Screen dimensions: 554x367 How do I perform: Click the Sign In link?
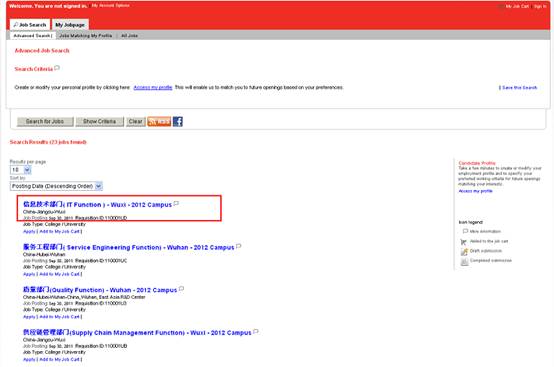pos(540,6)
